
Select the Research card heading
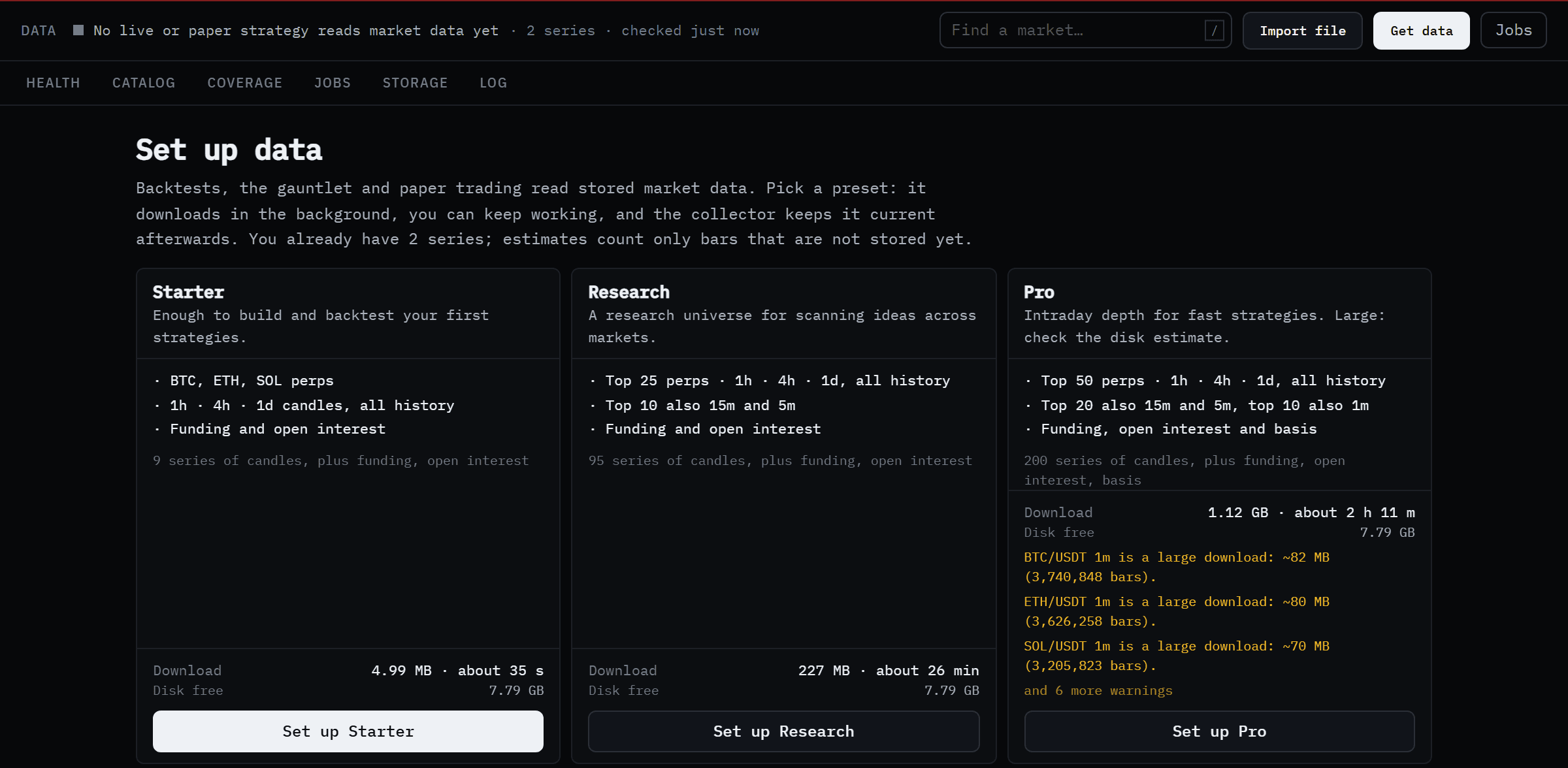(629, 292)
